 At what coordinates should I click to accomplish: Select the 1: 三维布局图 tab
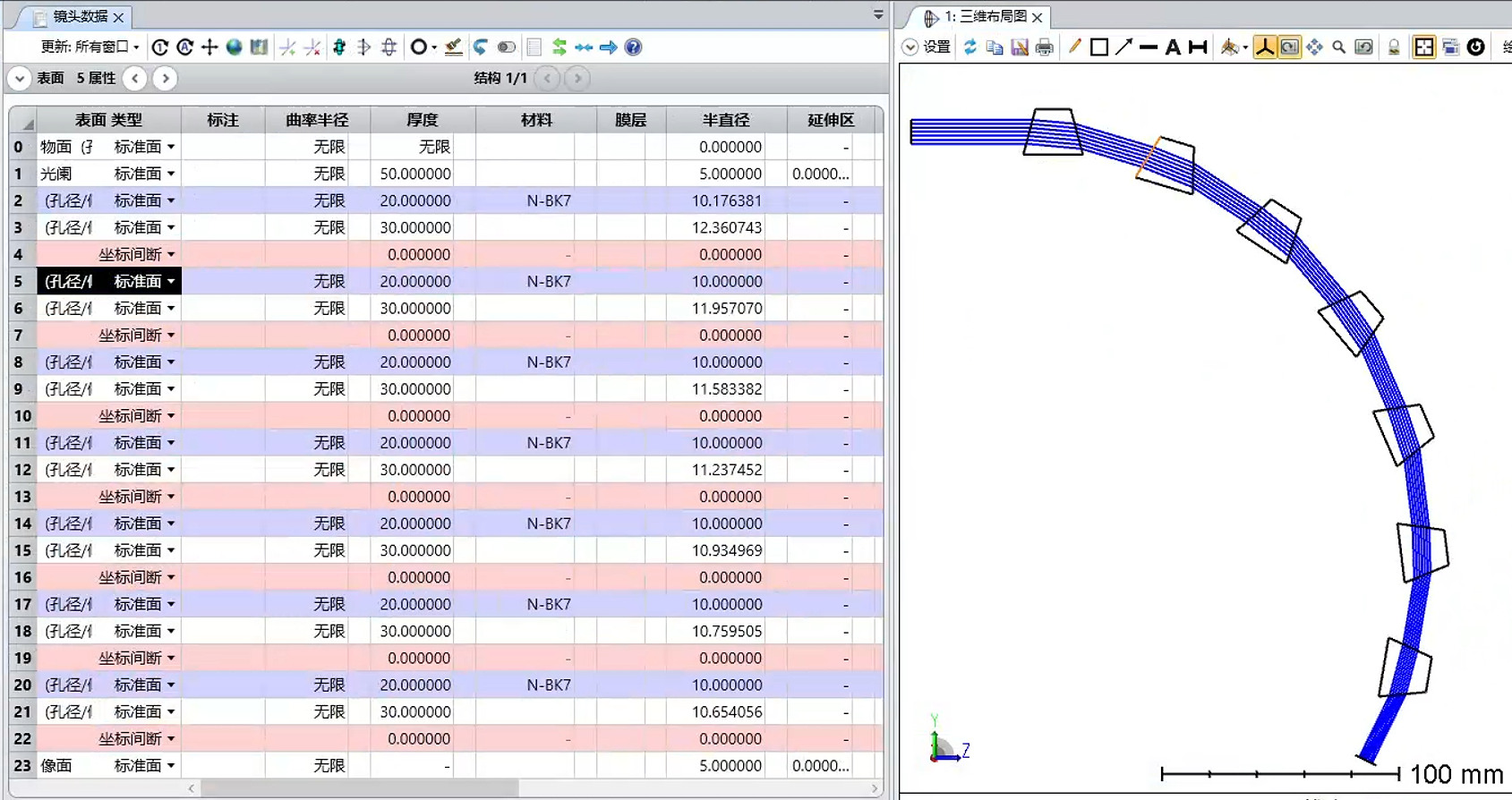[x=985, y=17]
